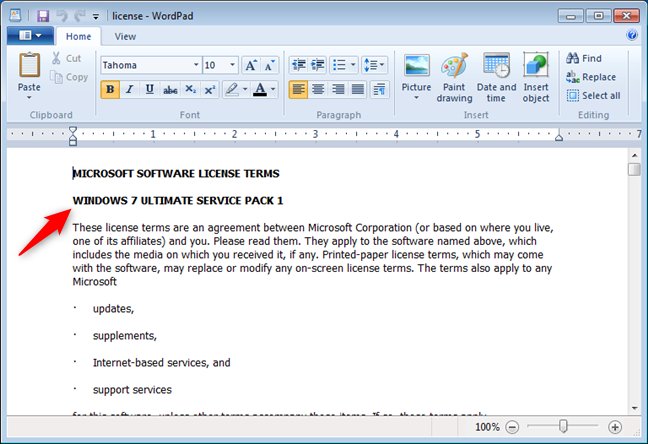Click the vertical scrollbar down arrow
The height and width of the screenshot is (444, 648).
click(634, 408)
